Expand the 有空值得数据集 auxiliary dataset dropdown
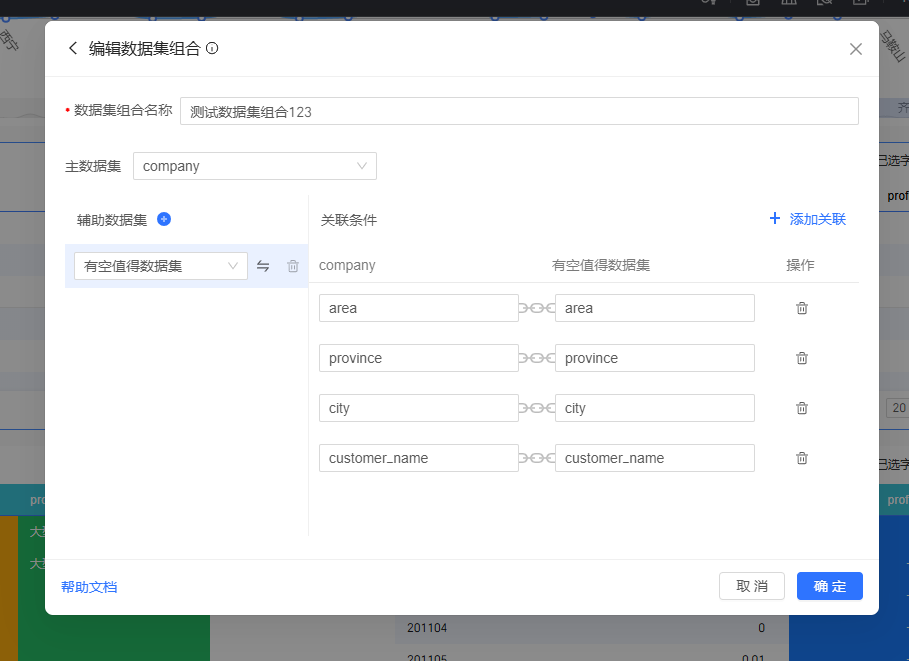 [x=160, y=266]
